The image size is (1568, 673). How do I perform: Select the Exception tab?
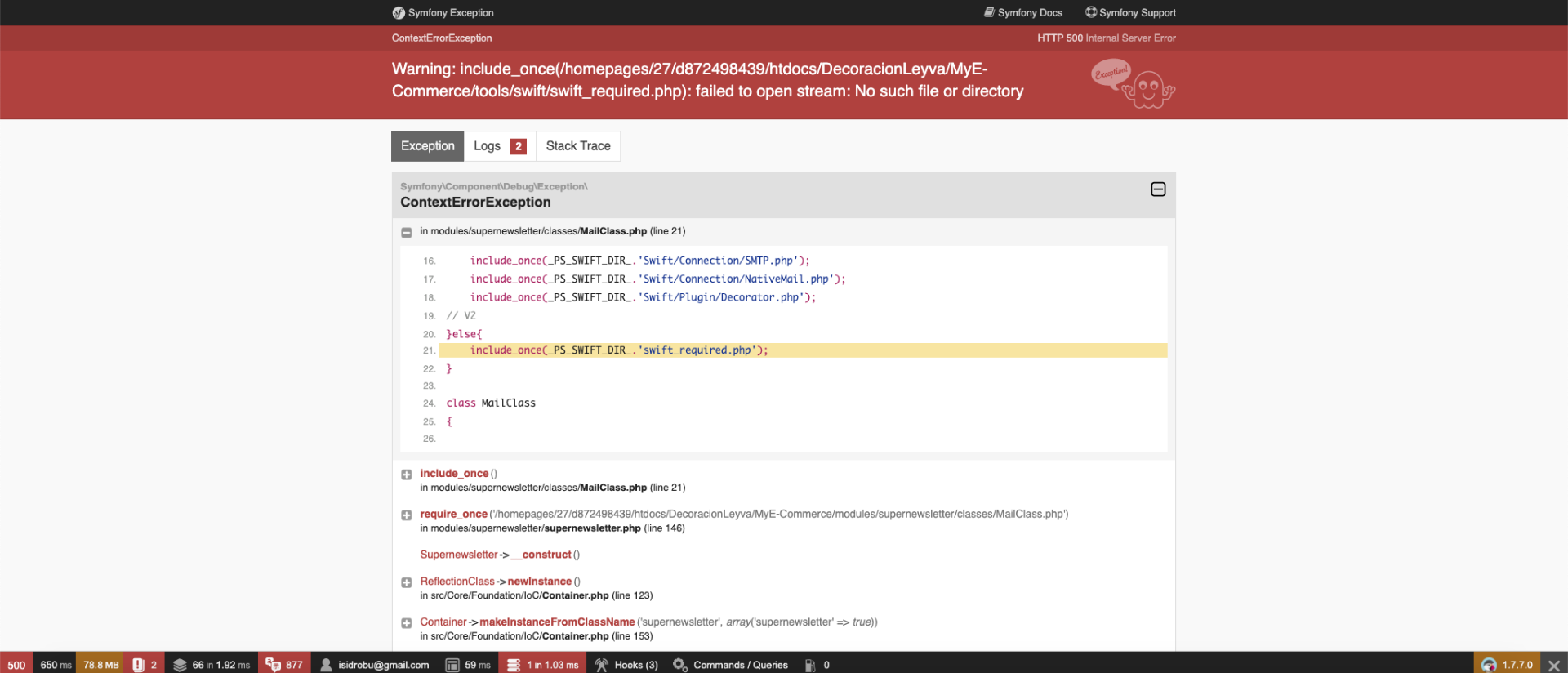point(428,146)
